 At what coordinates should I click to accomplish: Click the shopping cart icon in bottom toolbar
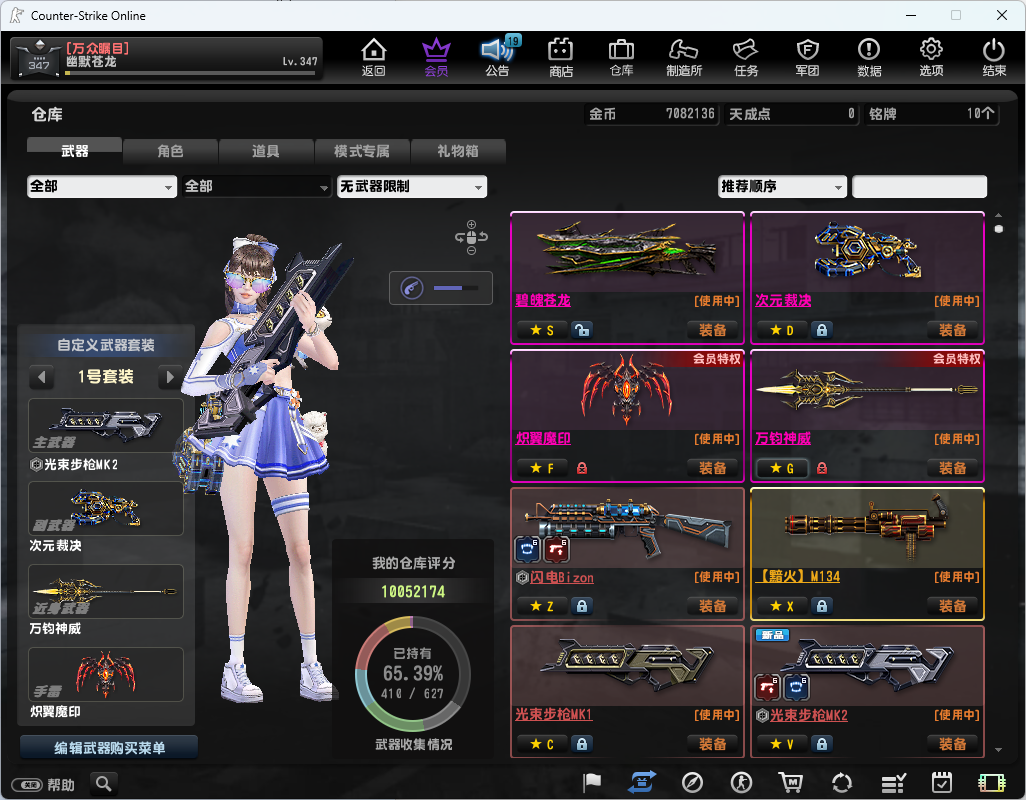click(791, 782)
